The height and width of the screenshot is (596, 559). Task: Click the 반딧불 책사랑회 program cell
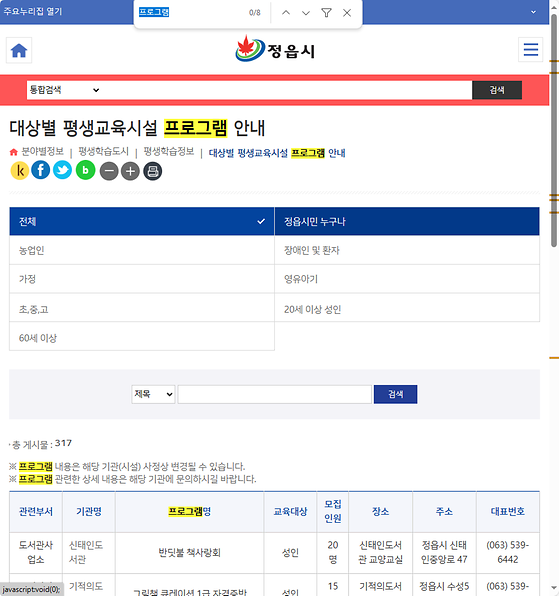pyautogui.click(x=189, y=553)
